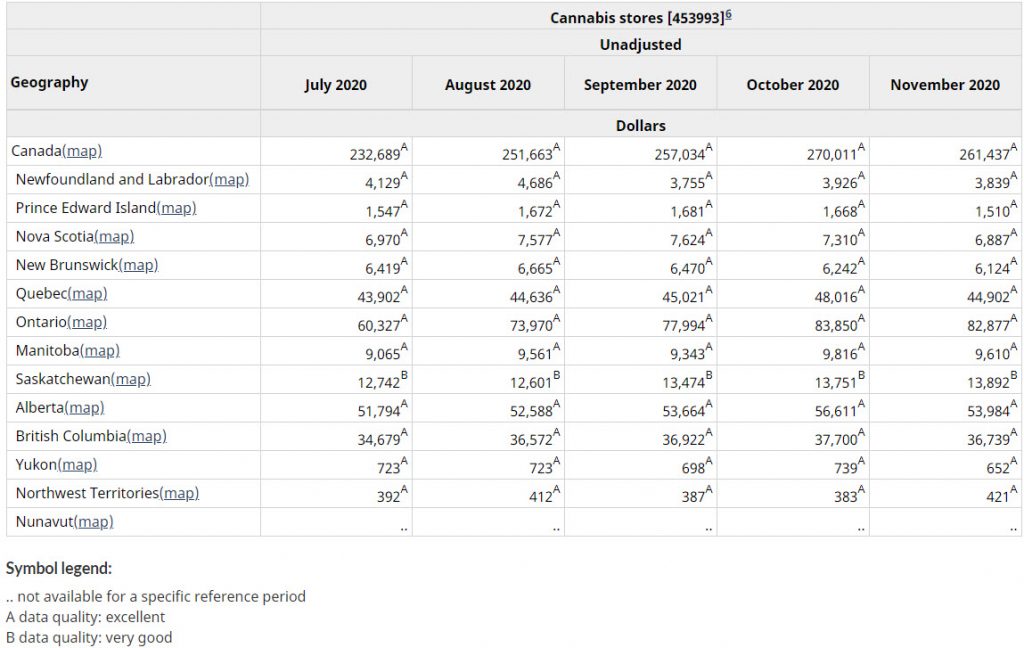
Task: Select the July 2020 column header
Action: [336, 85]
